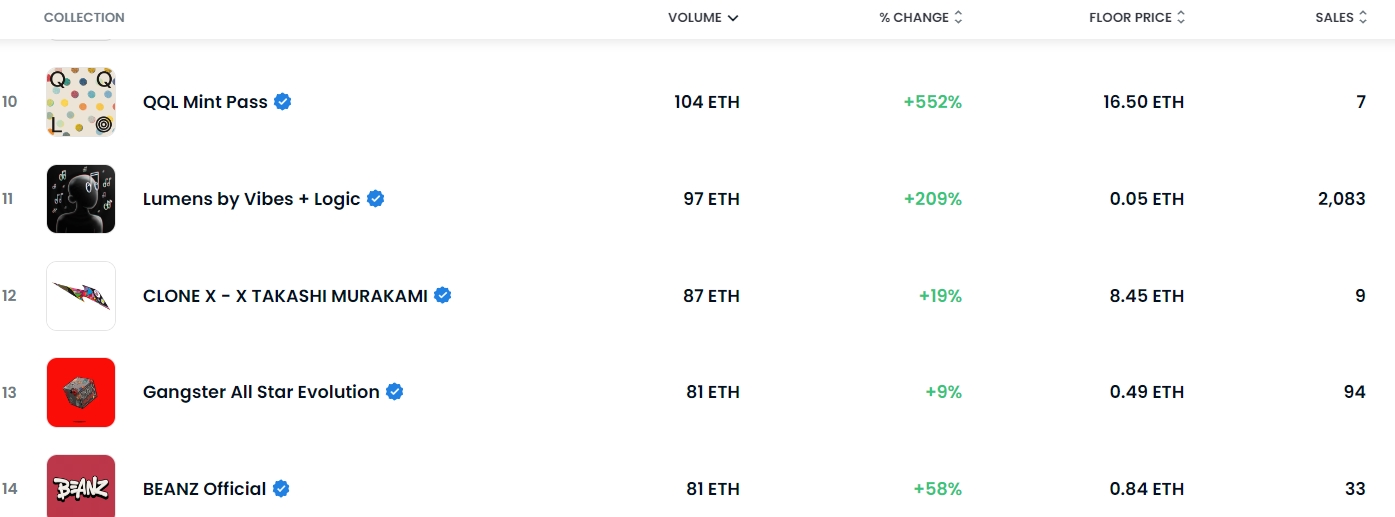Sort by Floor Price column header
The height and width of the screenshot is (517, 1395).
click(x=1136, y=18)
